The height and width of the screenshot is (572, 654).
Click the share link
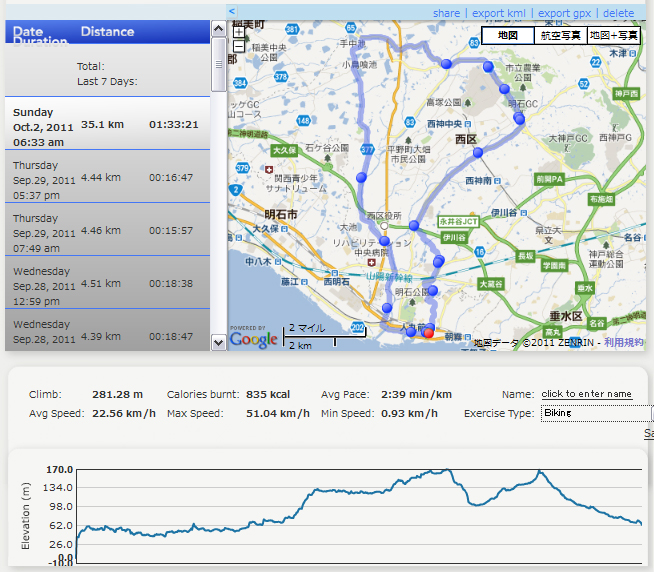click(x=447, y=13)
